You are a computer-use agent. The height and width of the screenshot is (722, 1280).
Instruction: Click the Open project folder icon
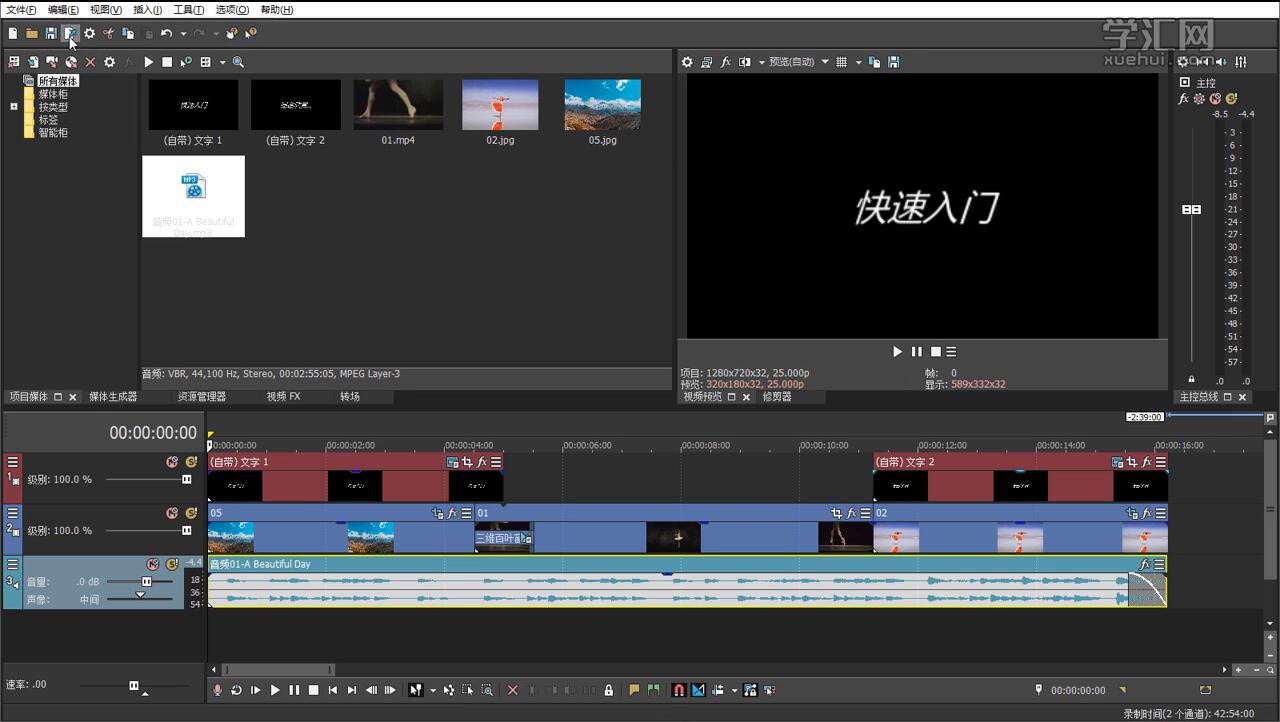tap(32, 33)
